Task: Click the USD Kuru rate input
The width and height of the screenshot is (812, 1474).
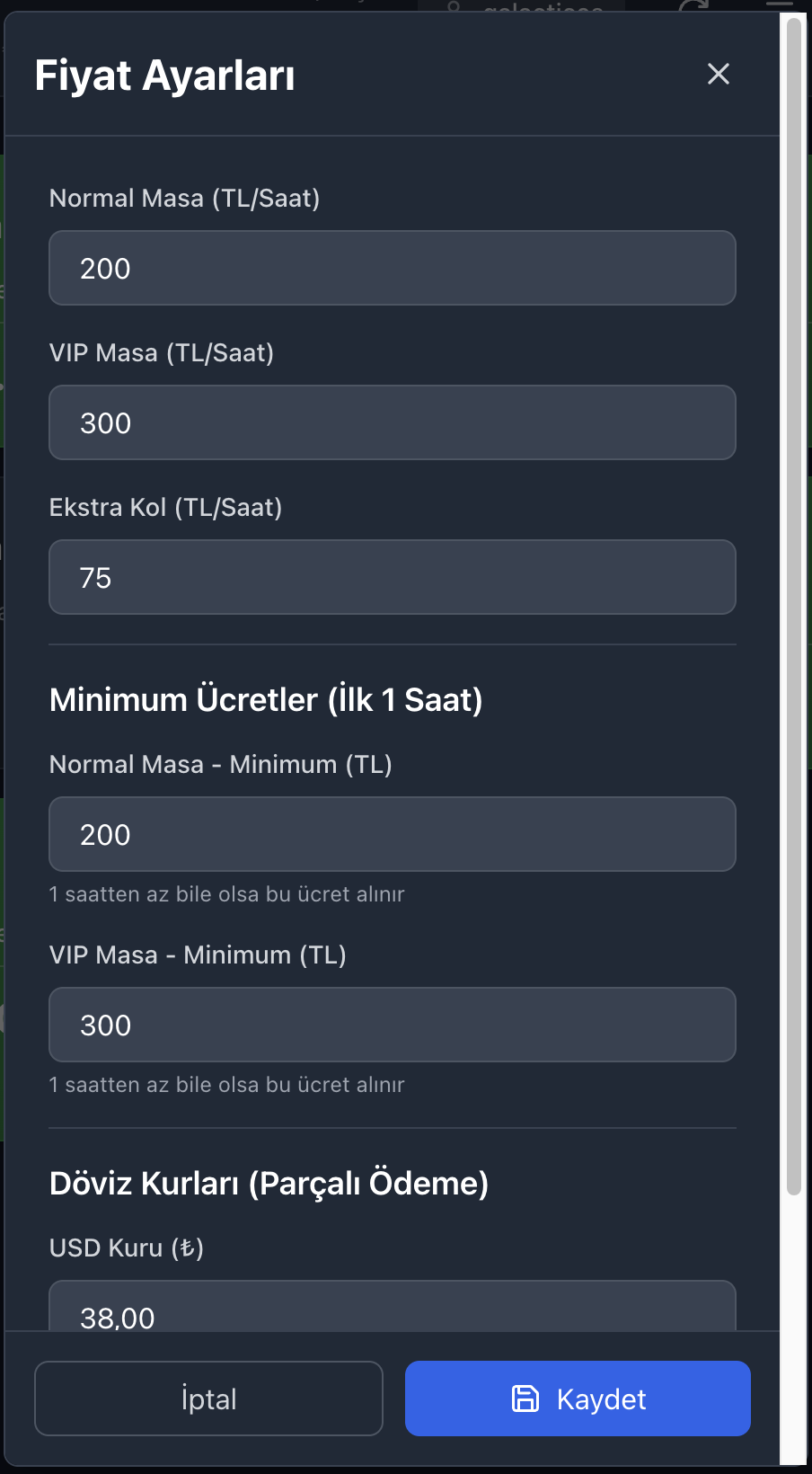Action: (x=393, y=1310)
